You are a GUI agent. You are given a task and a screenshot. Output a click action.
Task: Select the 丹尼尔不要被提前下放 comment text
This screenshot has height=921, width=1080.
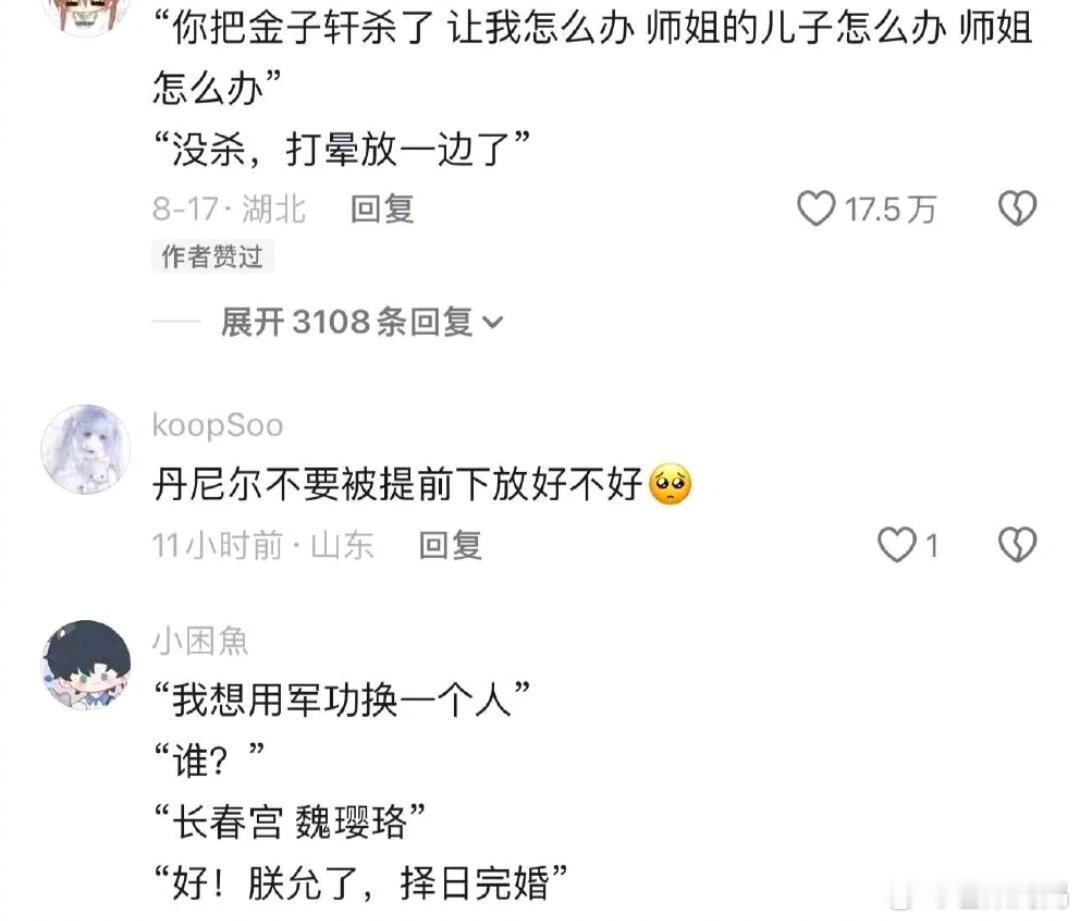[397, 484]
